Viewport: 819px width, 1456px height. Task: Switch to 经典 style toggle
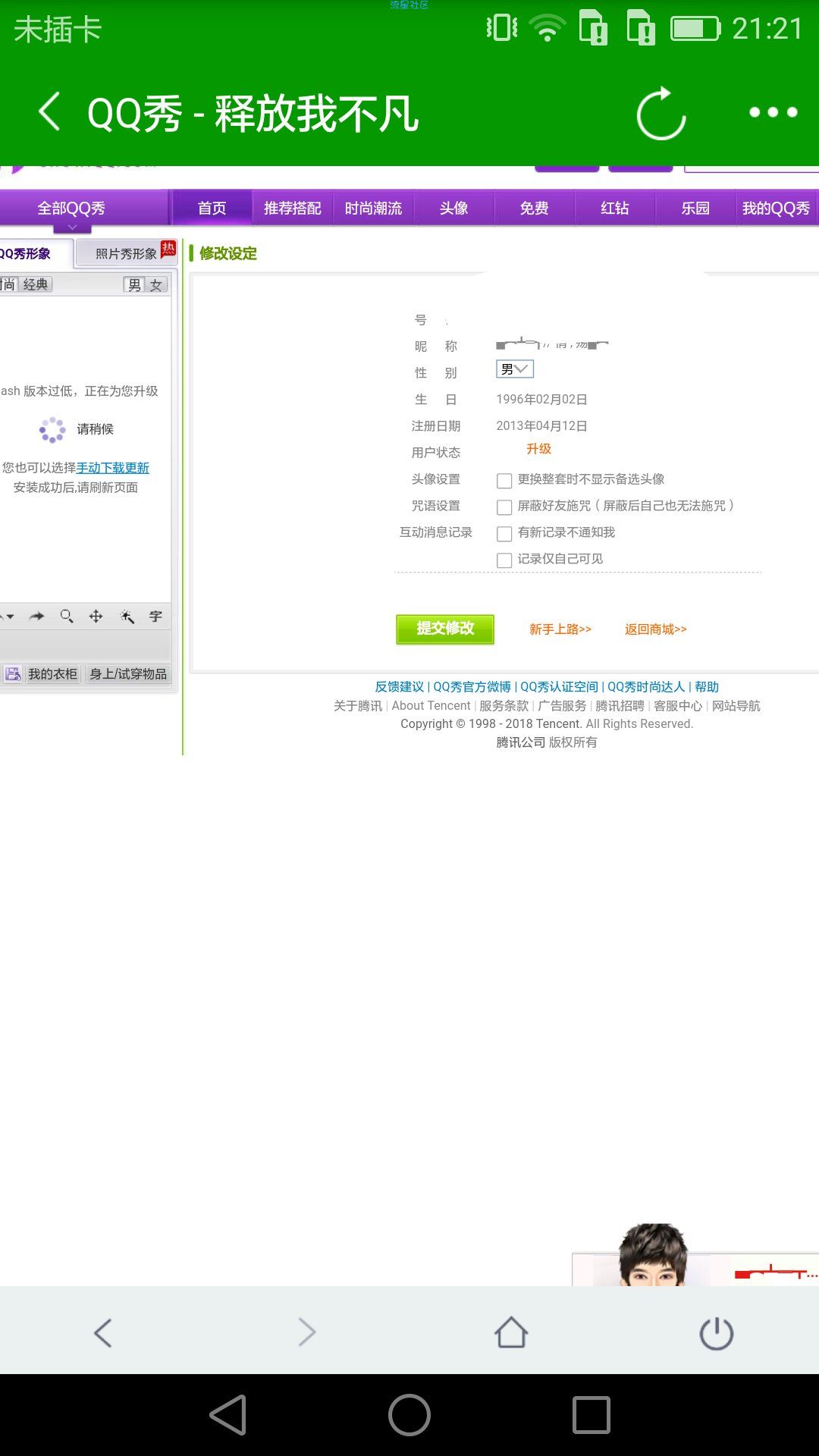pyautogui.click(x=35, y=284)
